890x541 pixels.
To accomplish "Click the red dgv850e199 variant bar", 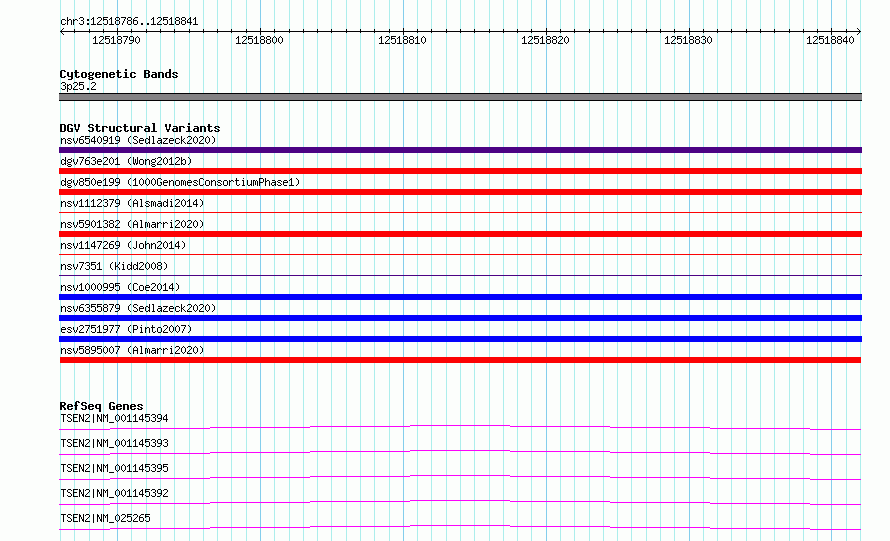I will 460,192.
